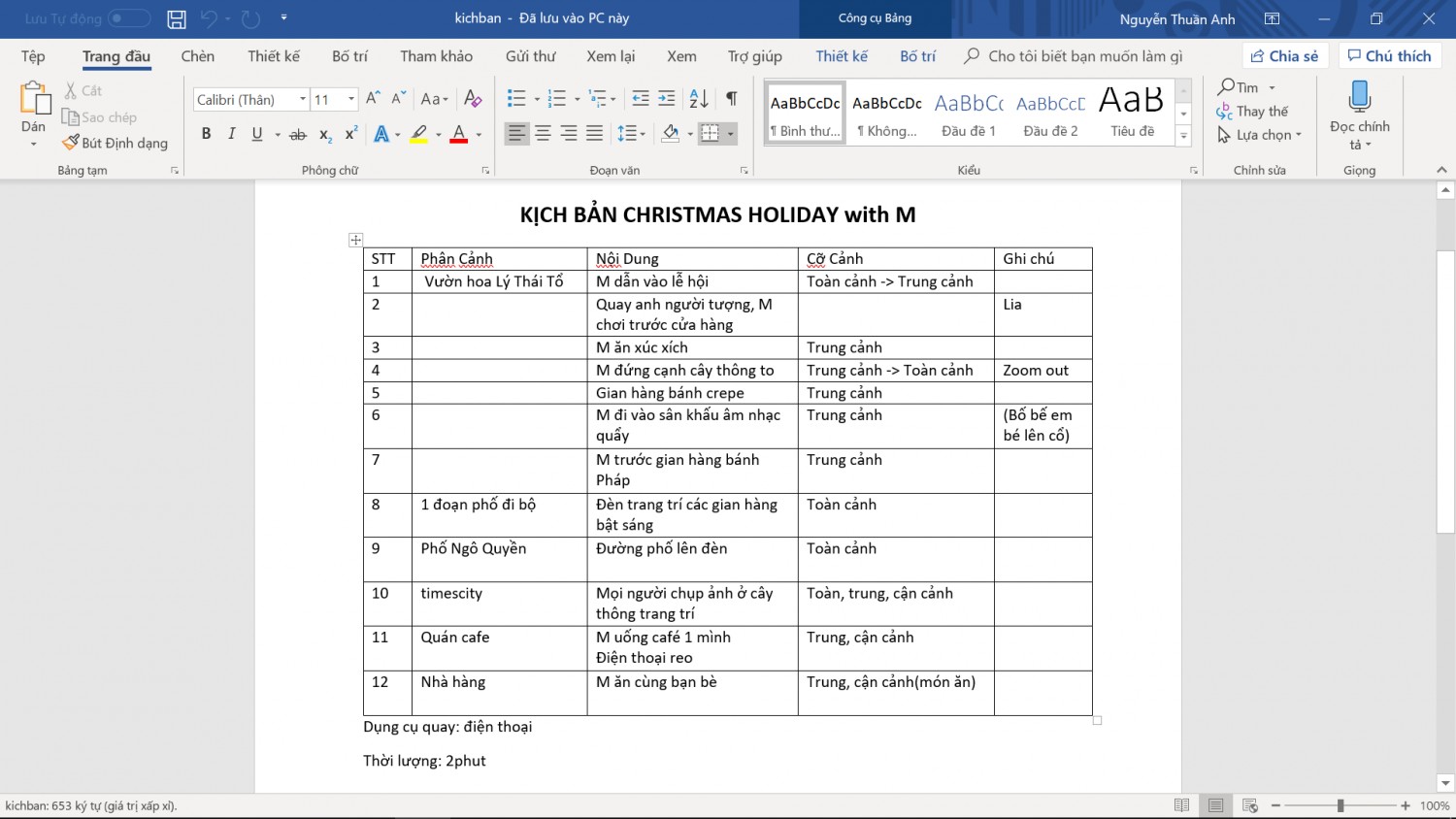This screenshot has width=1456, height=819.
Task: Click the Format Painter Bút Định dạng button
Action: point(115,143)
